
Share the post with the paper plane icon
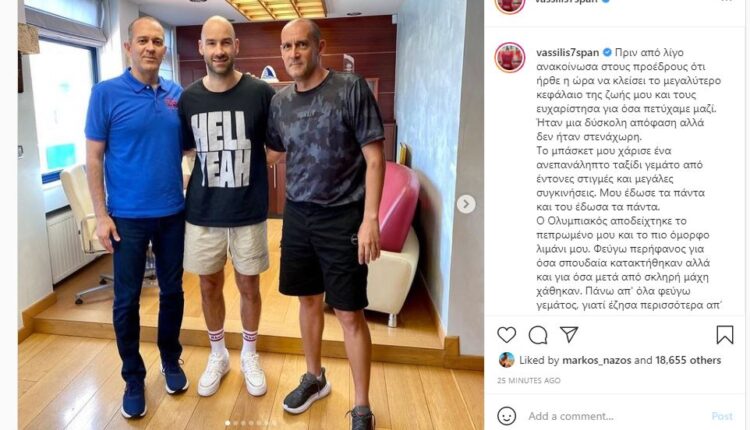click(569, 334)
